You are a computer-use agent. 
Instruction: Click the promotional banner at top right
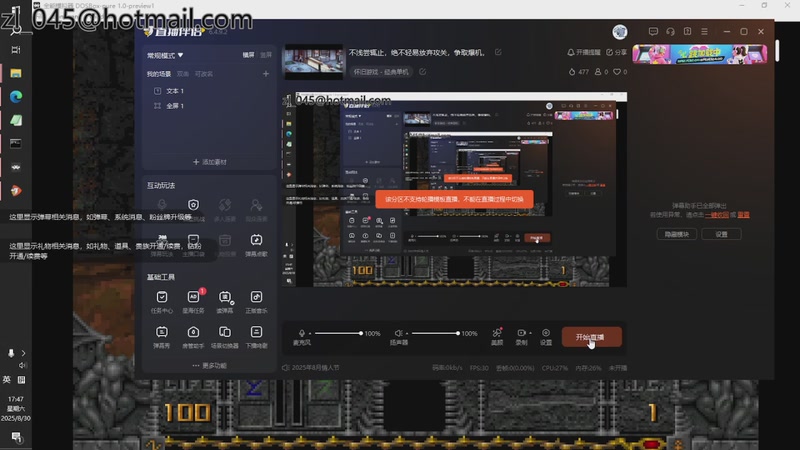coord(699,54)
